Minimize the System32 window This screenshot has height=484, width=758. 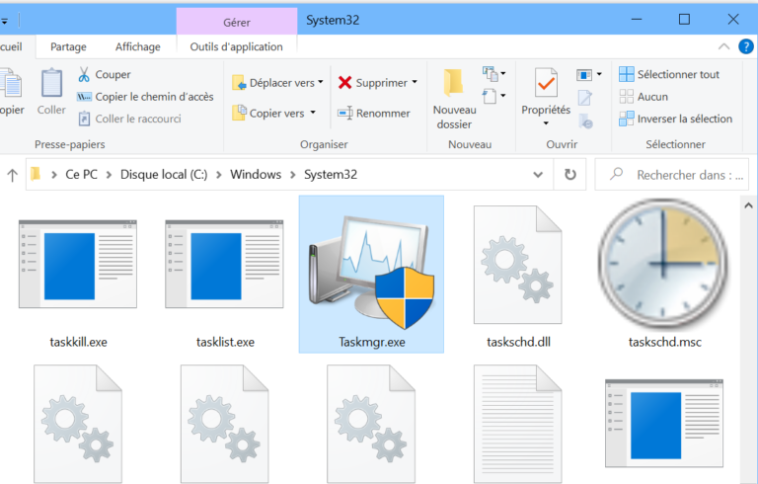(x=637, y=19)
